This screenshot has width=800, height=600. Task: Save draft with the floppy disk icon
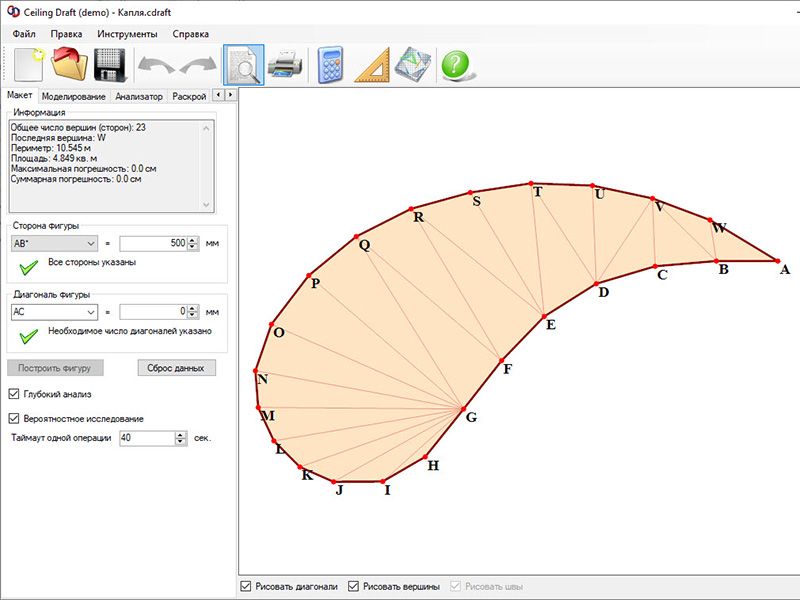[x=110, y=64]
